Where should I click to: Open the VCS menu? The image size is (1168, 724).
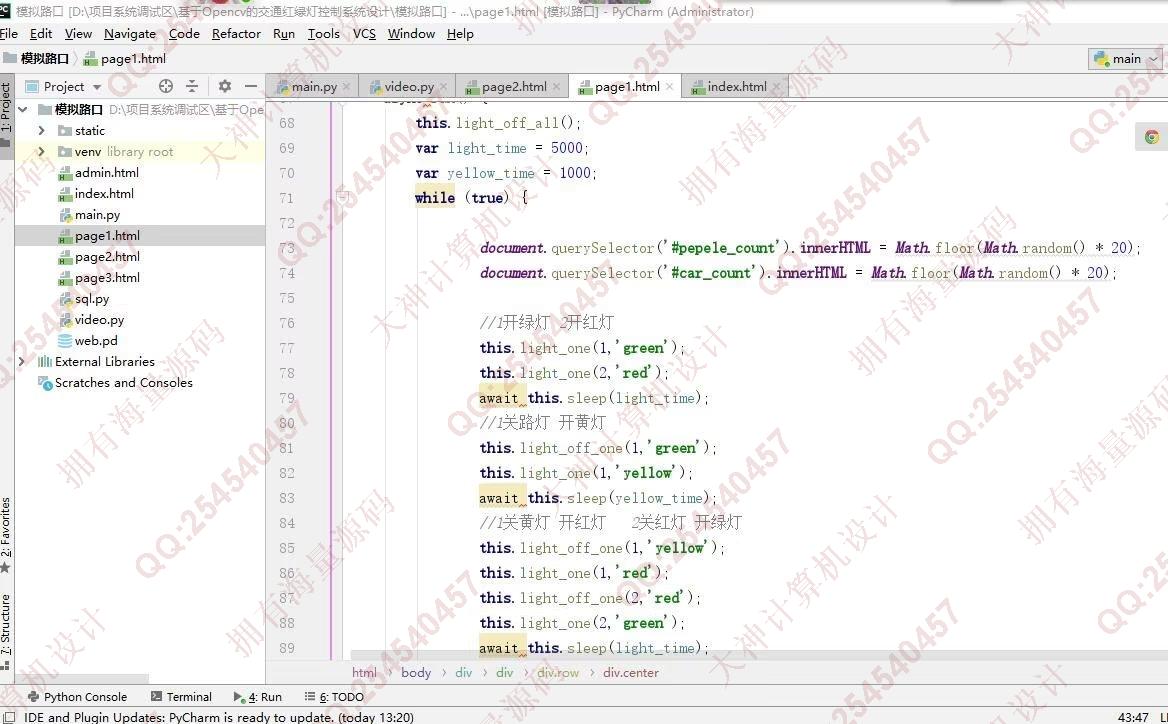pyautogui.click(x=364, y=34)
